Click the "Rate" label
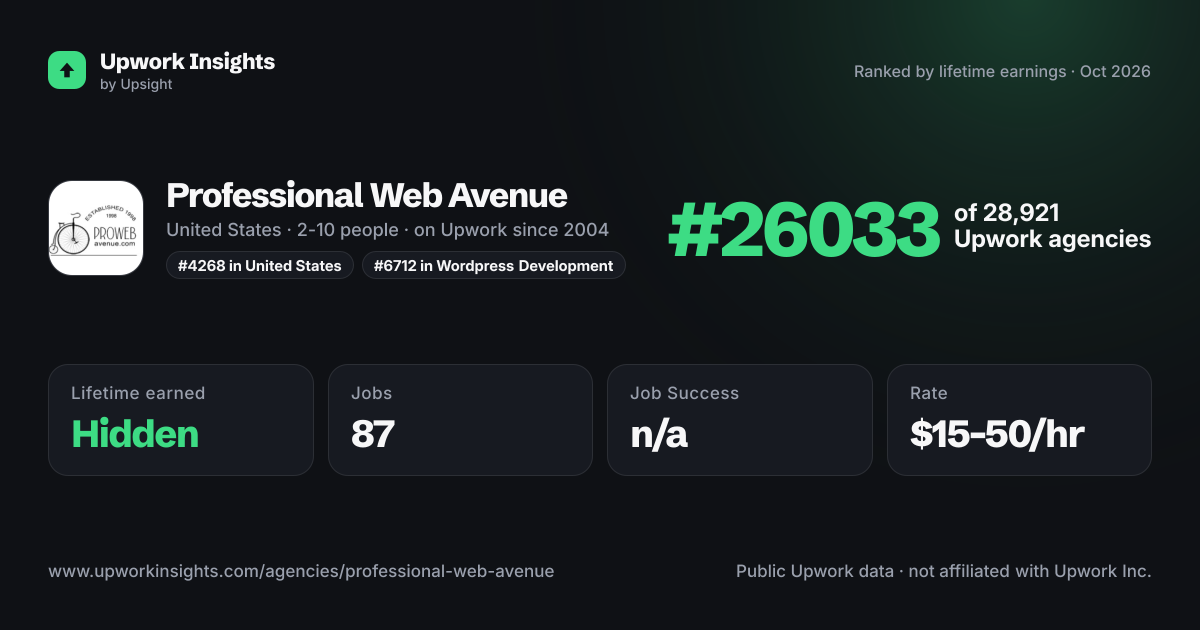 point(929,393)
